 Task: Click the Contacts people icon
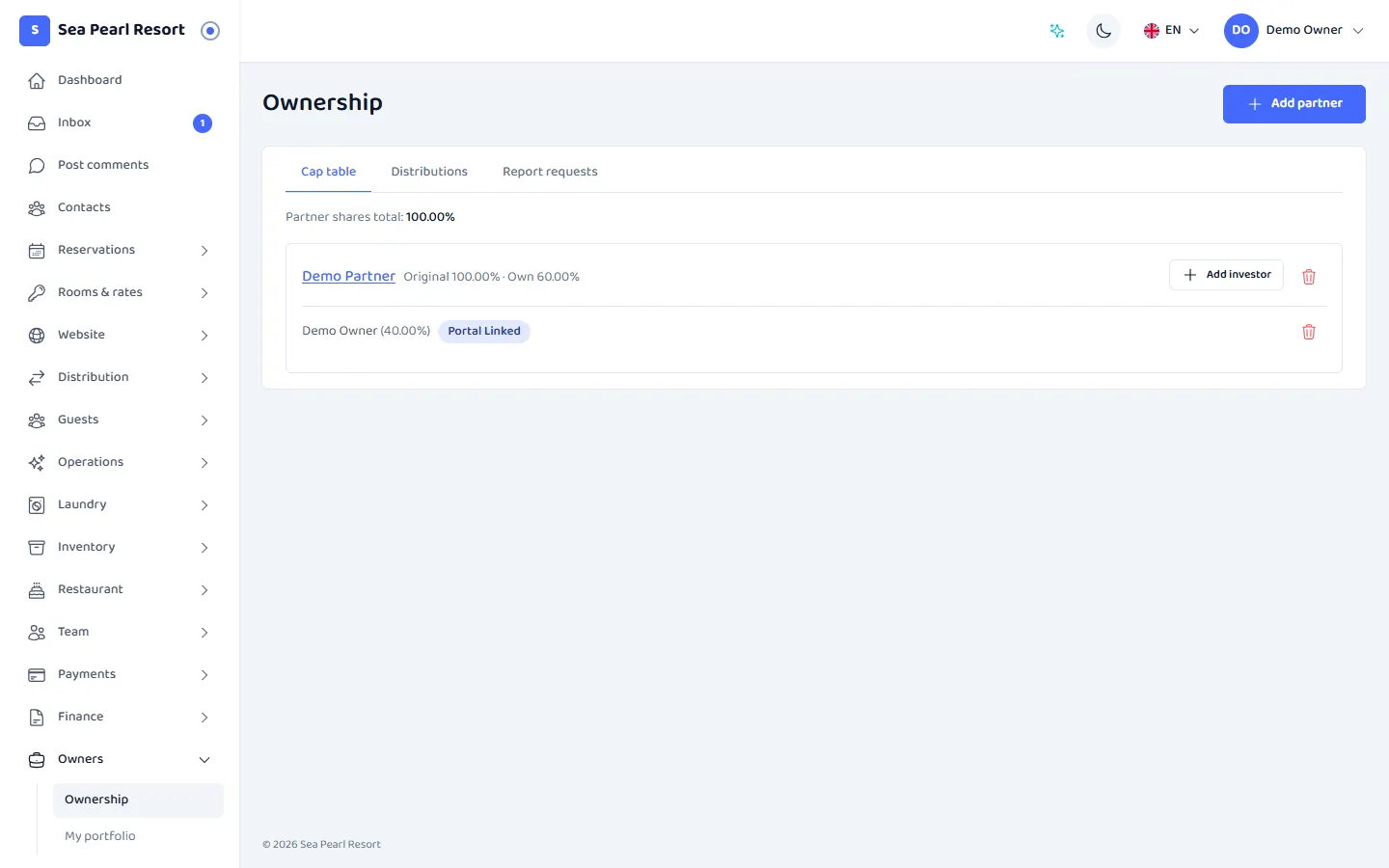(37, 208)
